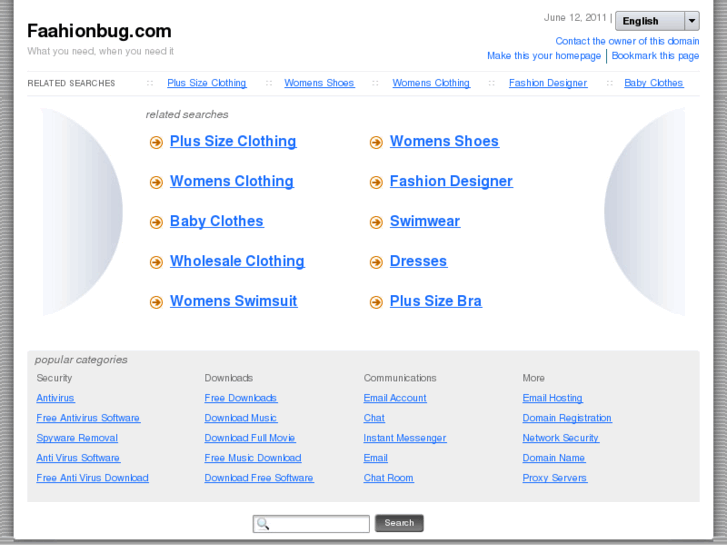Screen dimensions: 727x545
Task: Open the Plus Size Bra link
Action: pos(436,301)
